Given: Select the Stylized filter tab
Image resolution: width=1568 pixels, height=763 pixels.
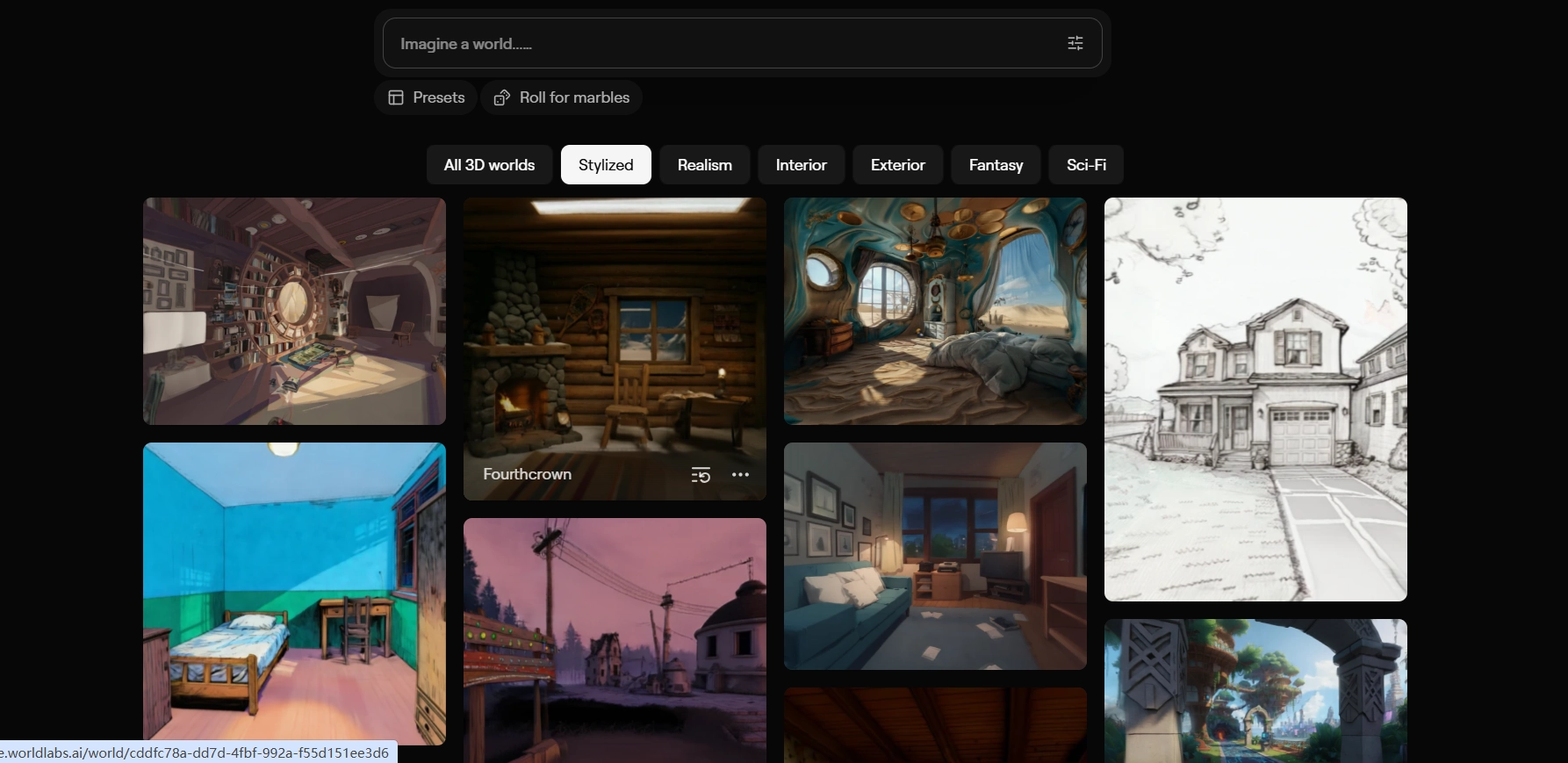Looking at the screenshot, I should (606, 165).
